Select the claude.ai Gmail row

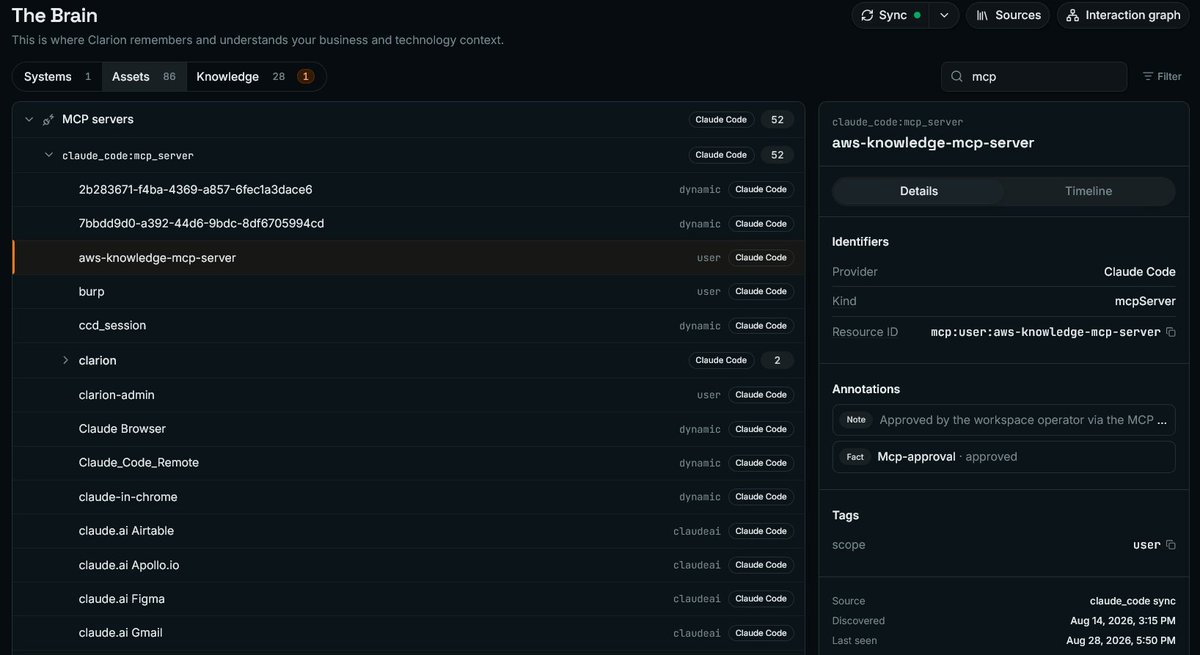click(408, 632)
